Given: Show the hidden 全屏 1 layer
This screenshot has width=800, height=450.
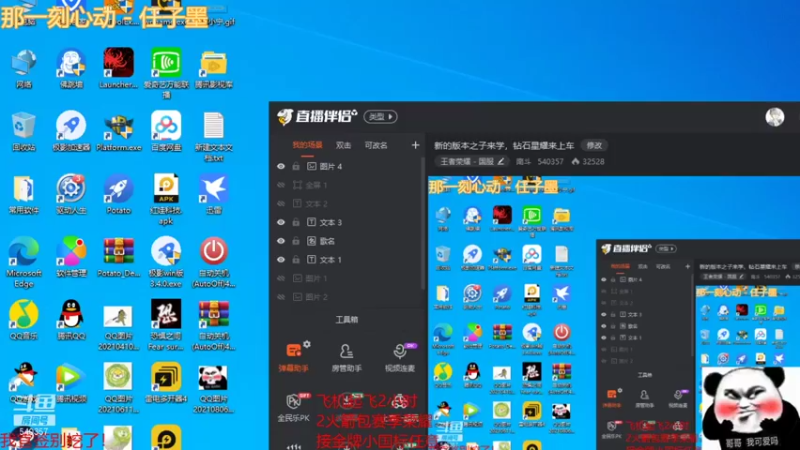Looking at the screenshot, I should click(x=281, y=185).
